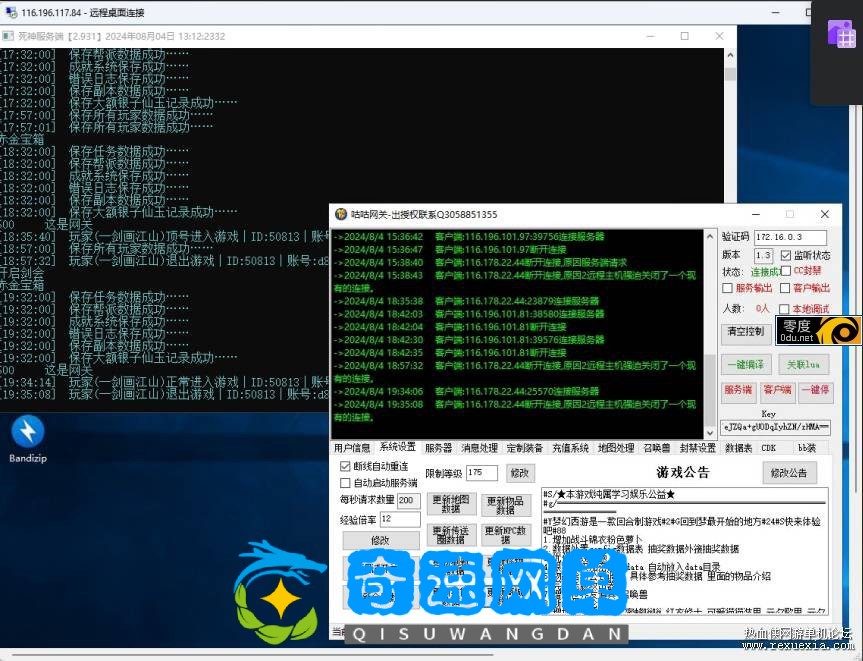The image size is (863, 661).
Task: Uncheck 断线自动重连 option
Action: point(345,467)
